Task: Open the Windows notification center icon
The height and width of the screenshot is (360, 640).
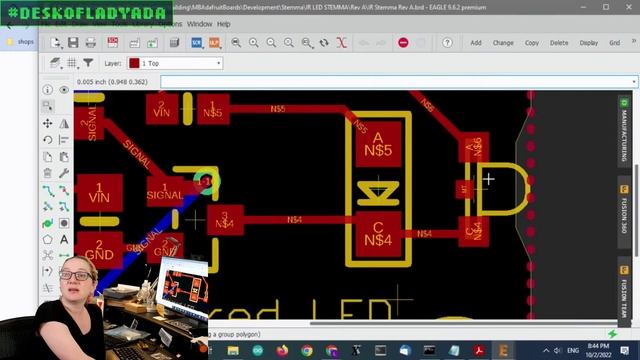Action: pyautogui.click(x=624, y=350)
